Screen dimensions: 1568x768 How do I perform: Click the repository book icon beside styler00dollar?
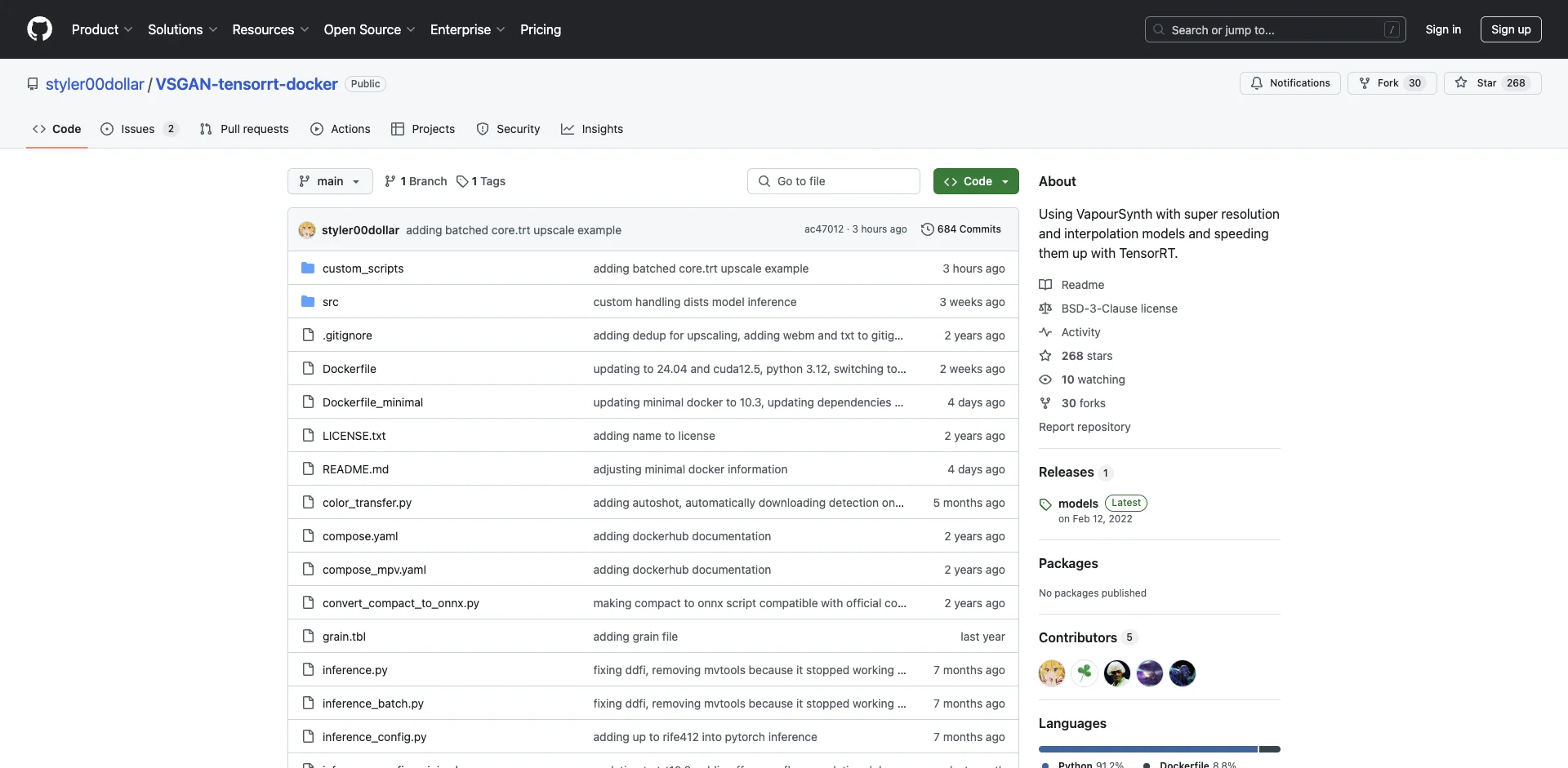33,84
